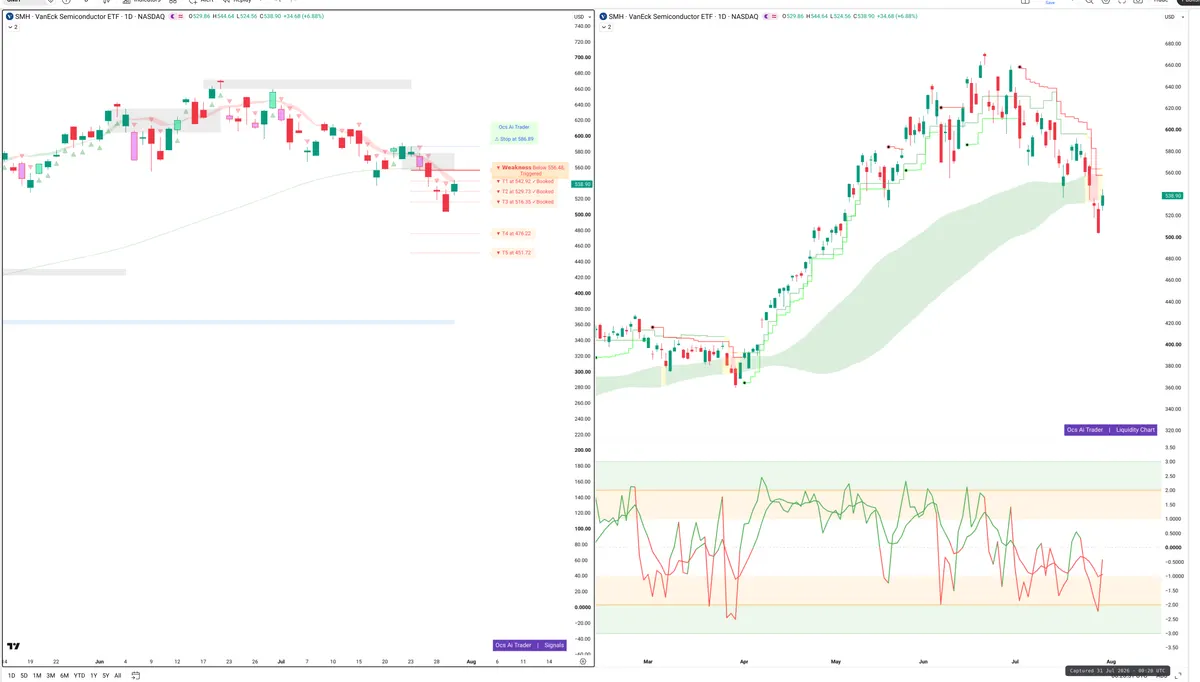Choose the 1Y time range
This screenshot has height=682, width=1200.
pyautogui.click(x=93, y=676)
